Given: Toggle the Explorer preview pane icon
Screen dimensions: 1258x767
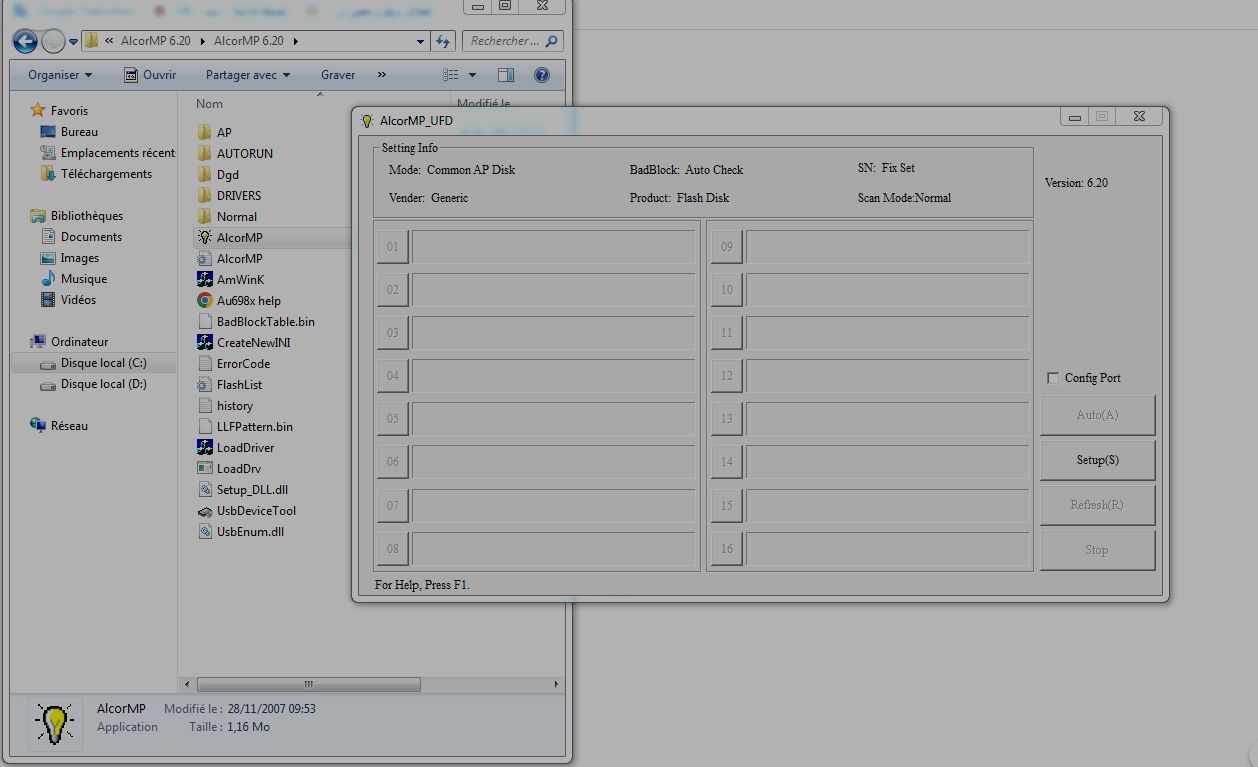Looking at the screenshot, I should [506, 75].
